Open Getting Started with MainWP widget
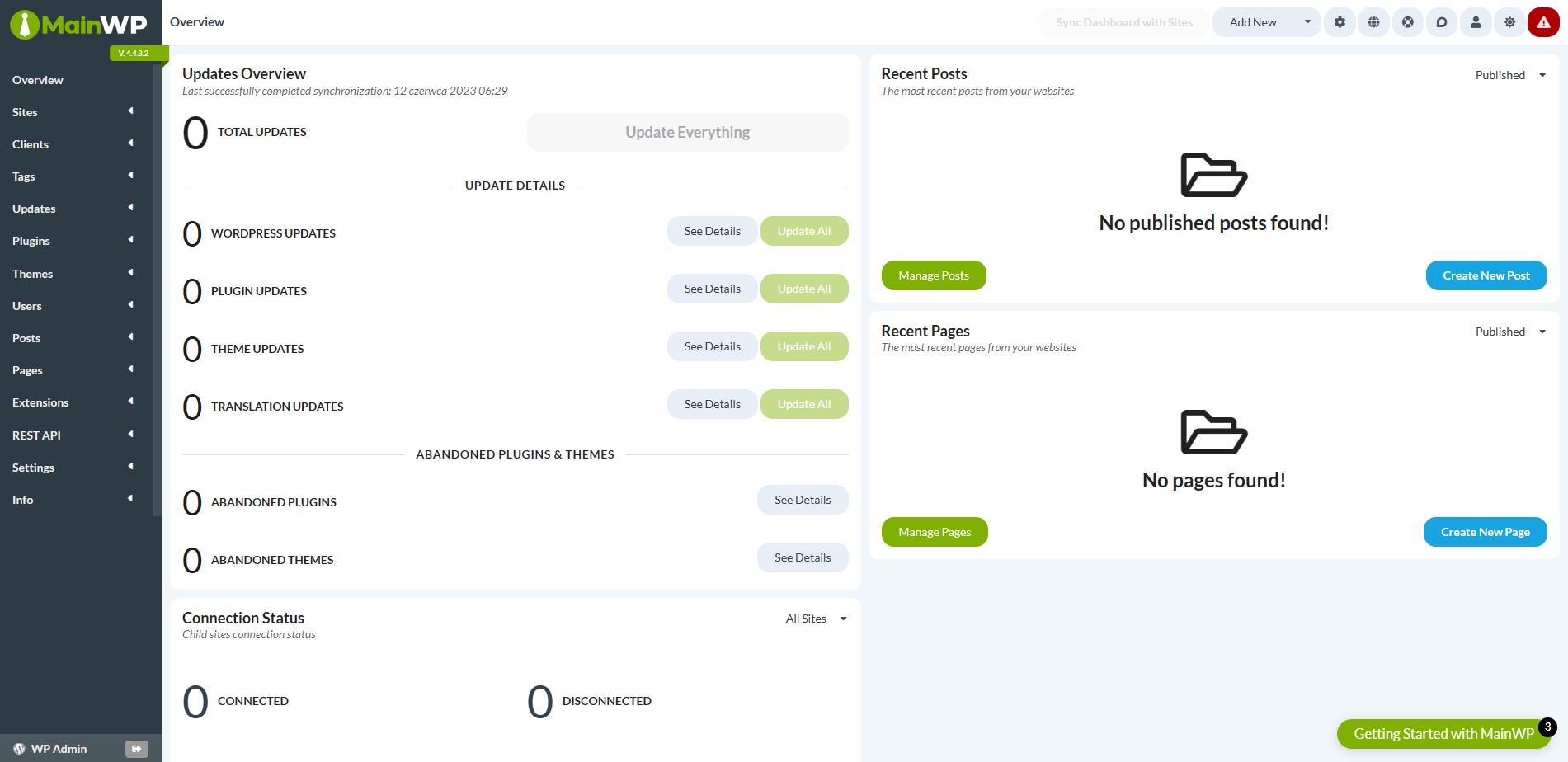 point(1443,734)
